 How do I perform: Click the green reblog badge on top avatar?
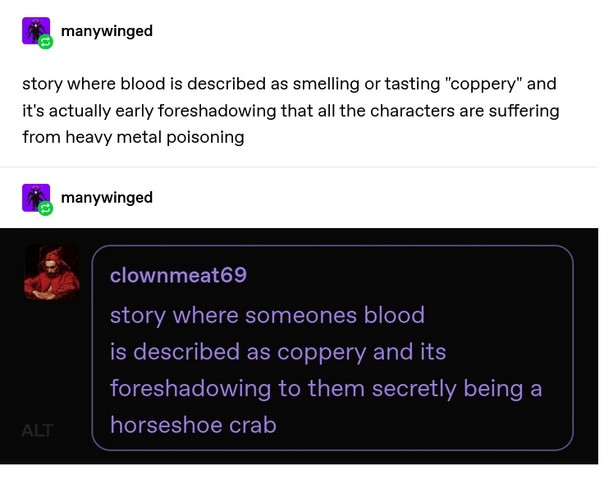click(x=45, y=42)
